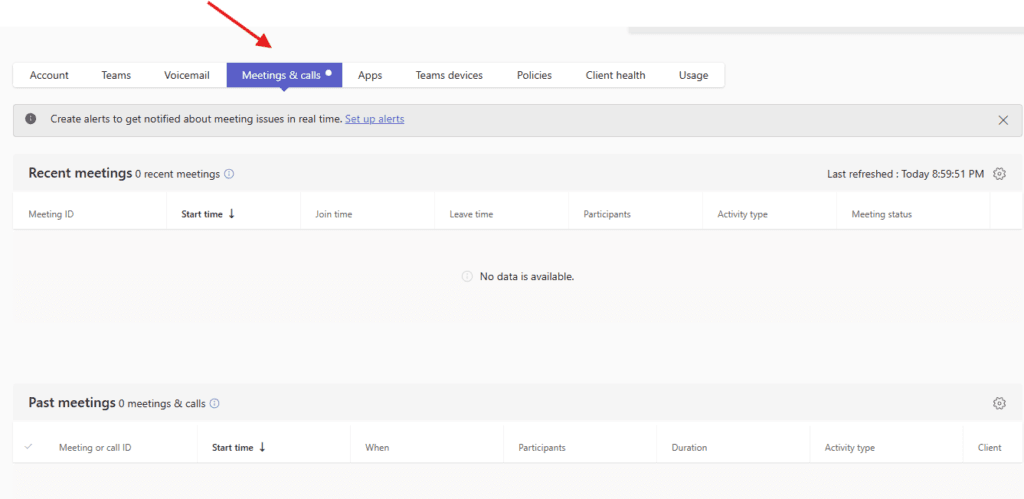
Task: Select the Apps tab
Action: tap(370, 75)
